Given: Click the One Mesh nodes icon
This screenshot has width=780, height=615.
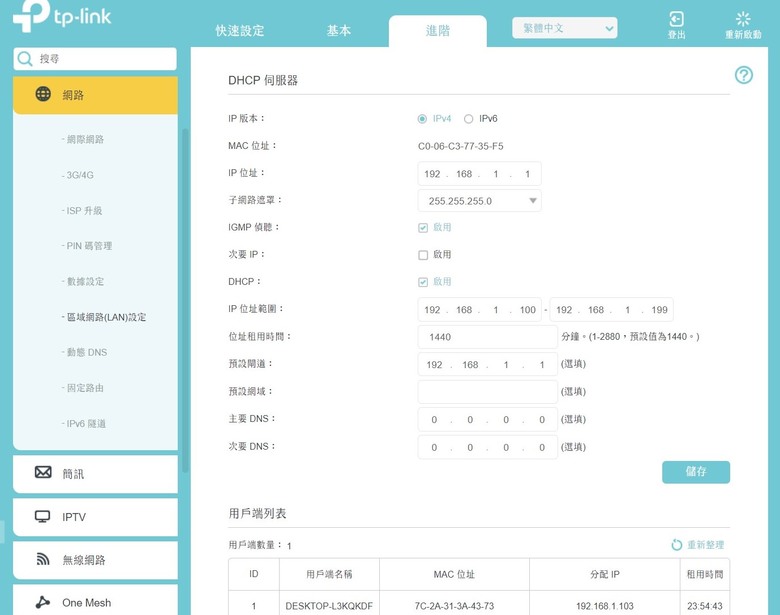Looking at the screenshot, I should point(43,602).
